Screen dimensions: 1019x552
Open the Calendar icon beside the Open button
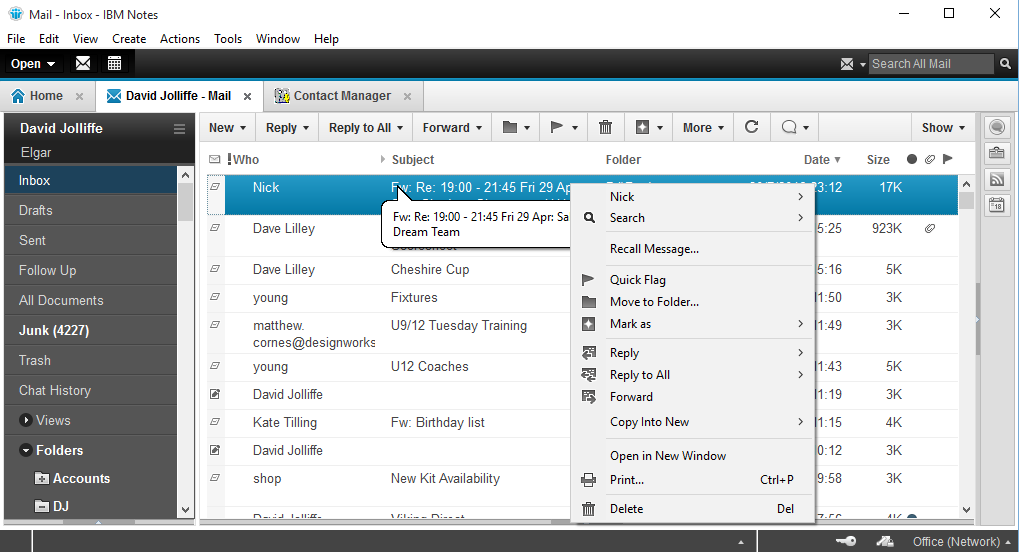tap(114, 63)
